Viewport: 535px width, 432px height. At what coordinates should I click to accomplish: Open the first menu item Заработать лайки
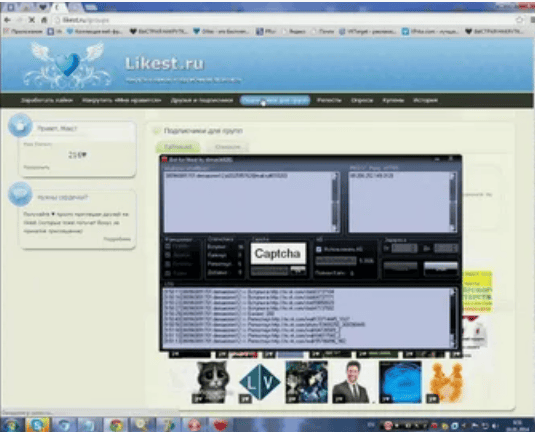[47, 100]
